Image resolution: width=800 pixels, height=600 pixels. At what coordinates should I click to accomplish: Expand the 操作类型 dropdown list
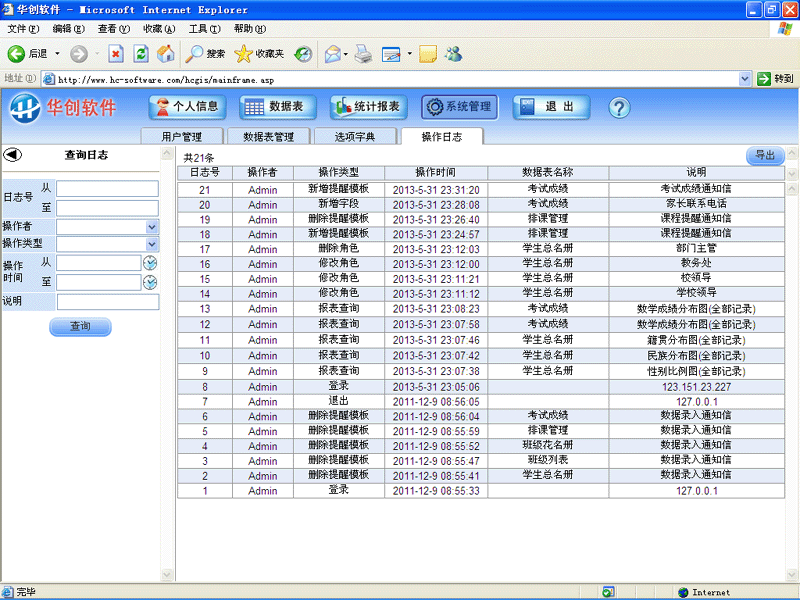click(x=152, y=244)
